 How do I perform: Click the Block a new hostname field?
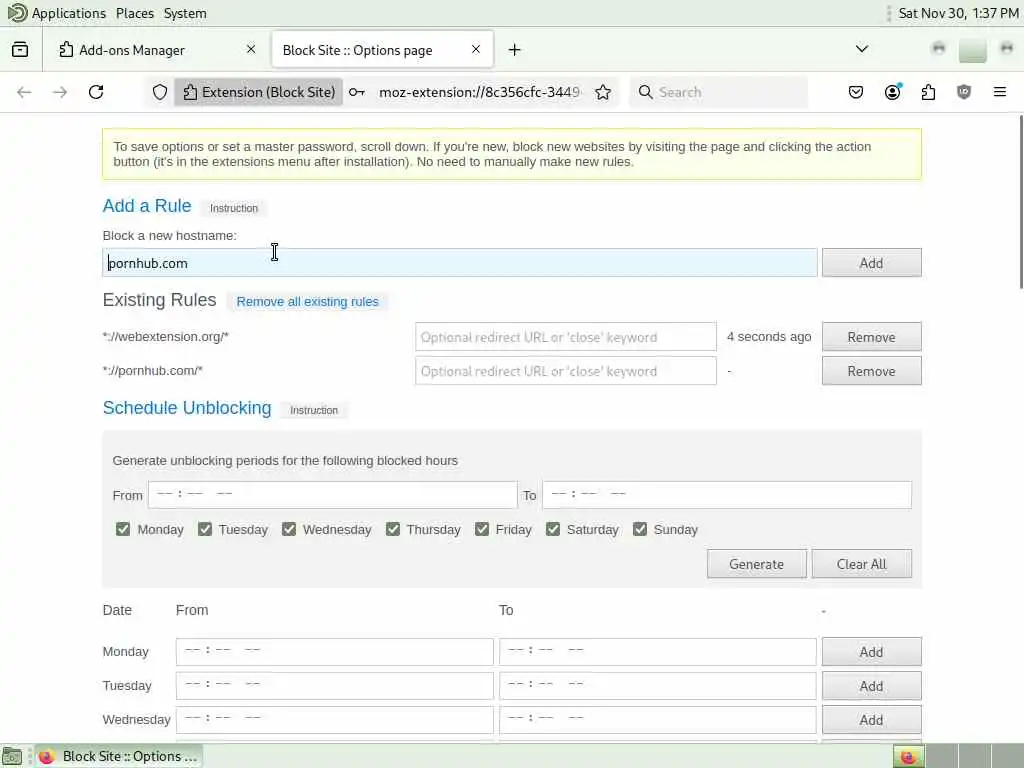460,263
